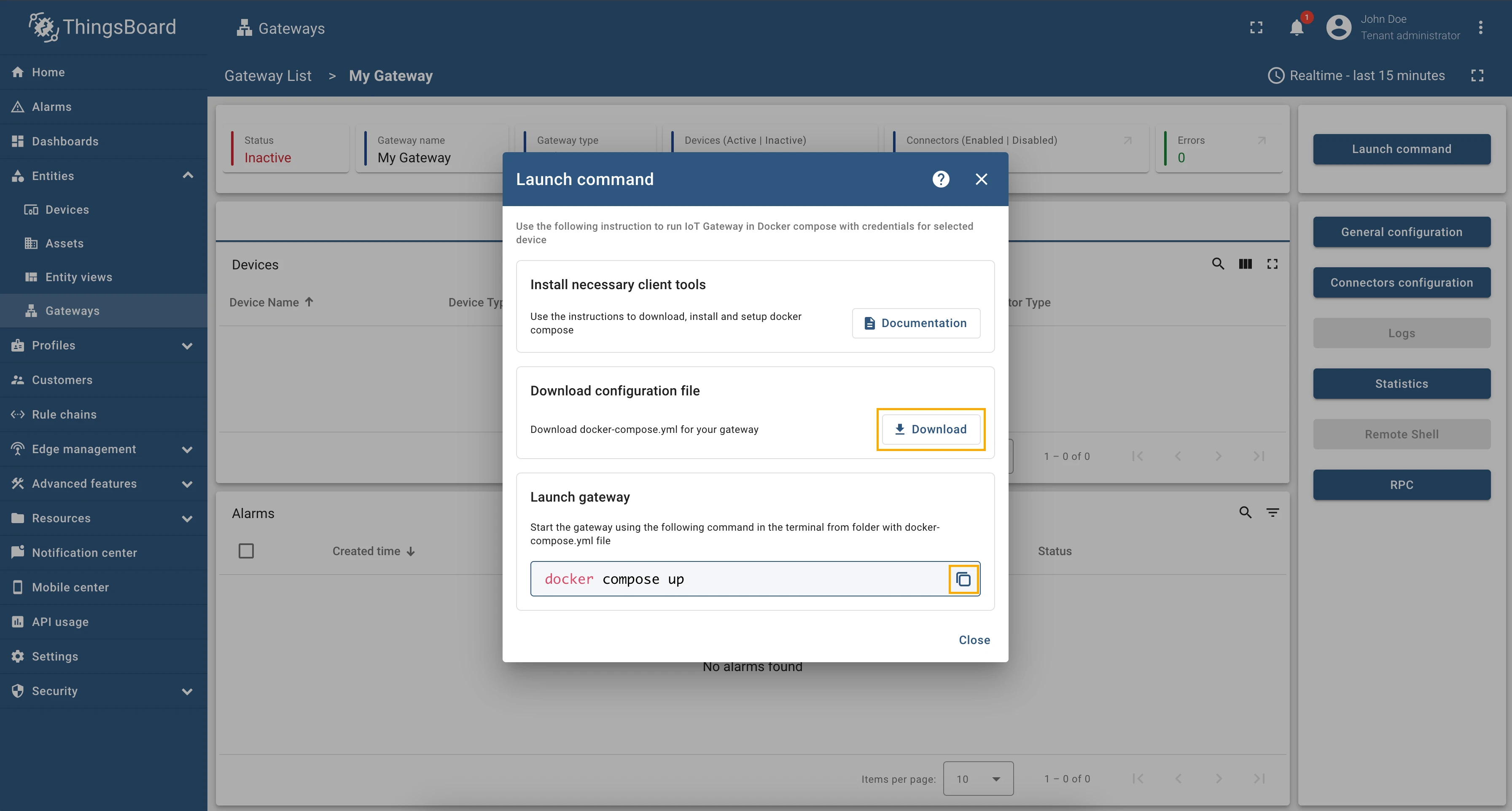
Task: Toggle fullscreen mode in top bar
Action: tap(1256, 27)
